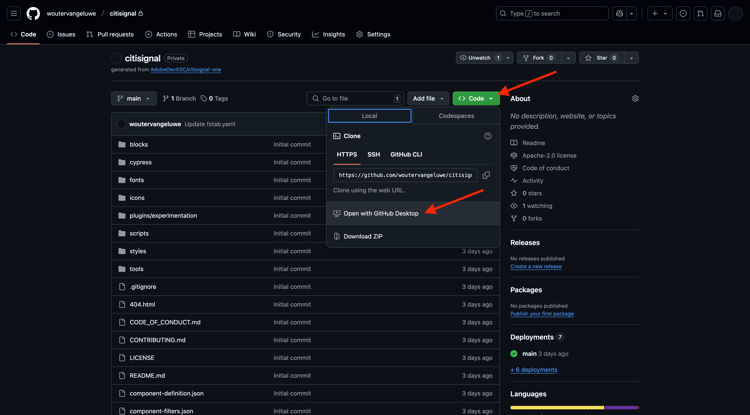Go to GitHub home via Octocat logo
This screenshot has height=415, width=750.
click(33, 13)
